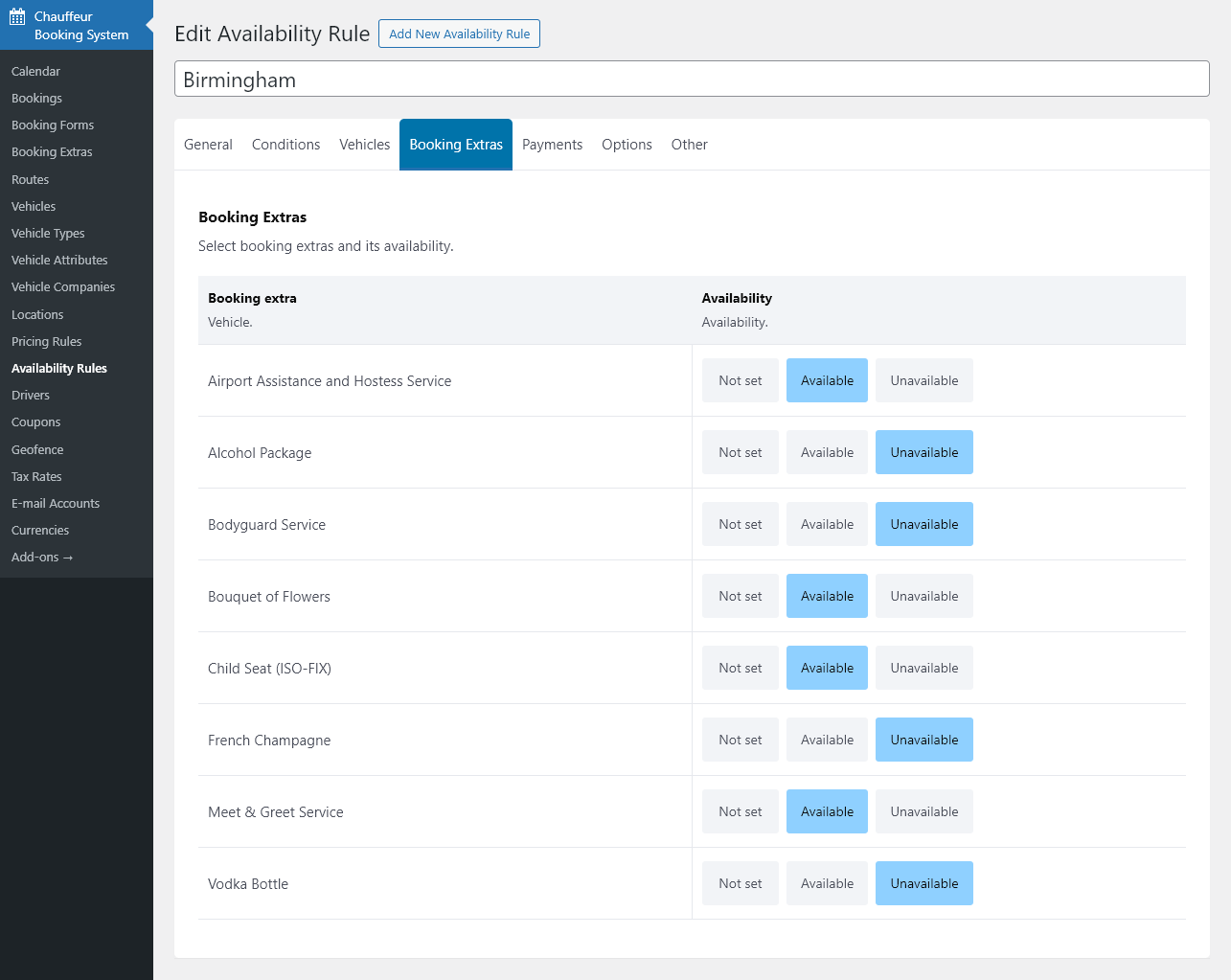Switch to the Vehicles tab

[x=364, y=145]
